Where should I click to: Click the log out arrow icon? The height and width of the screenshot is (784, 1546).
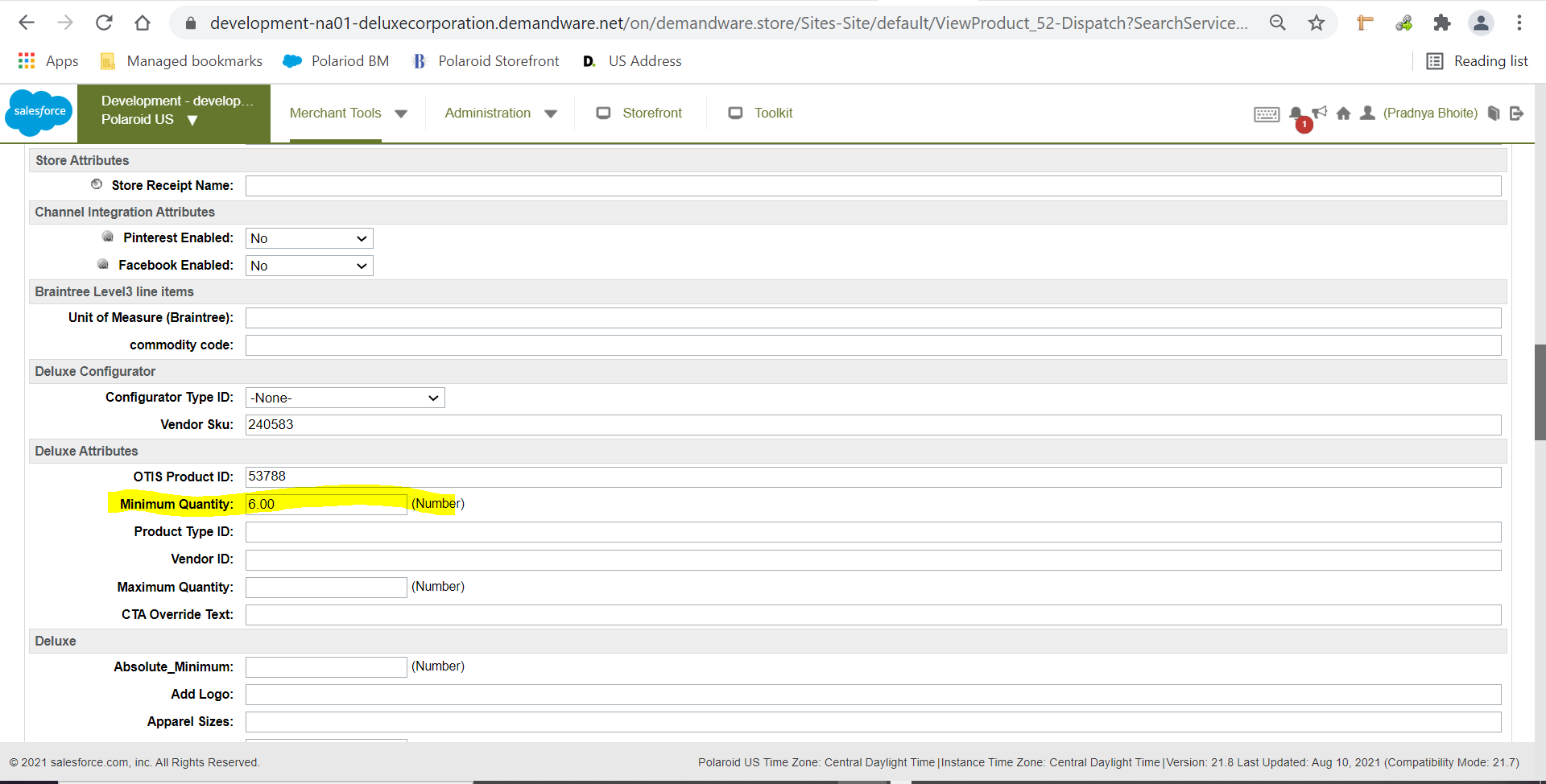(x=1516, y=113)
